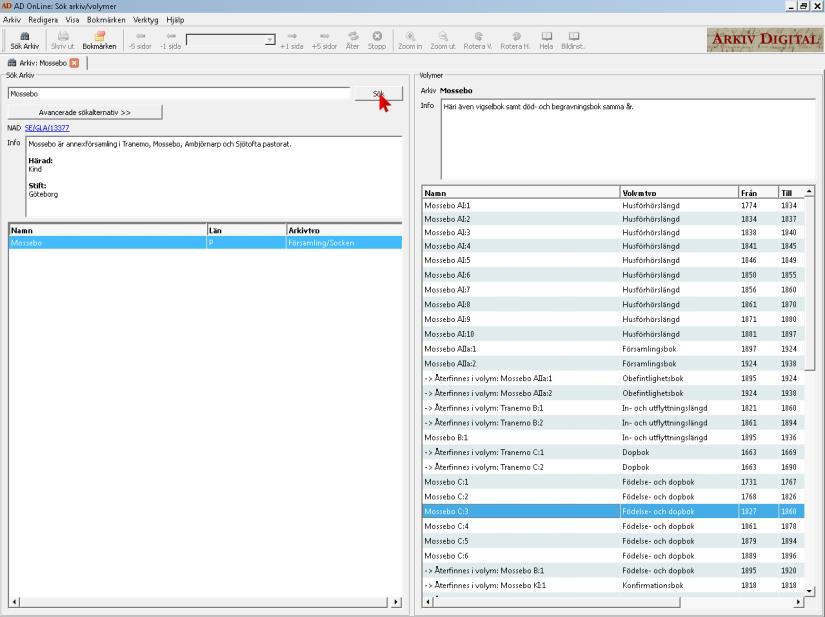The width and height of the screenshot is (825, 617).
Task: Open the SE/GLA/13377 NAD link
Action: [47, 128]
